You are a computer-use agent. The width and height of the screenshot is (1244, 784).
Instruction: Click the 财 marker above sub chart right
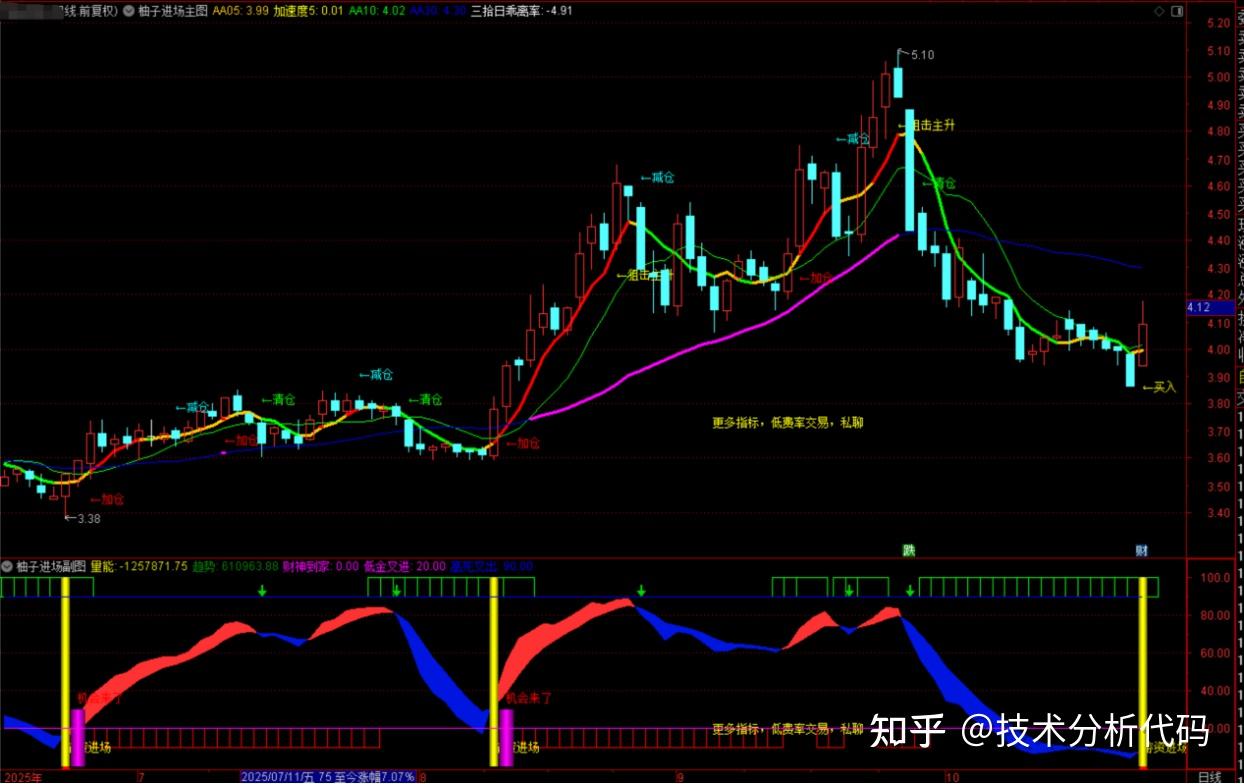(1141, 550)
